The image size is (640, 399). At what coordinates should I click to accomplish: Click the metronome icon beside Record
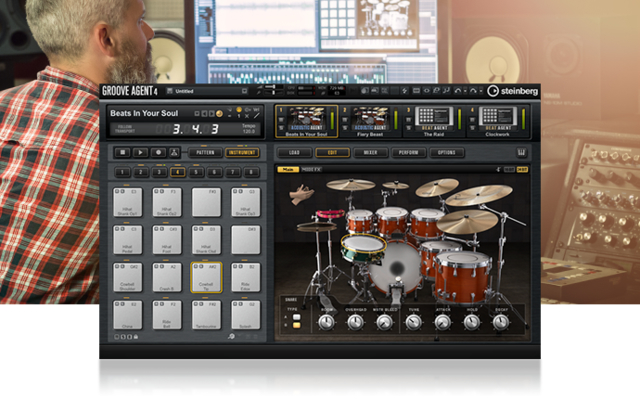pos(174,153)
